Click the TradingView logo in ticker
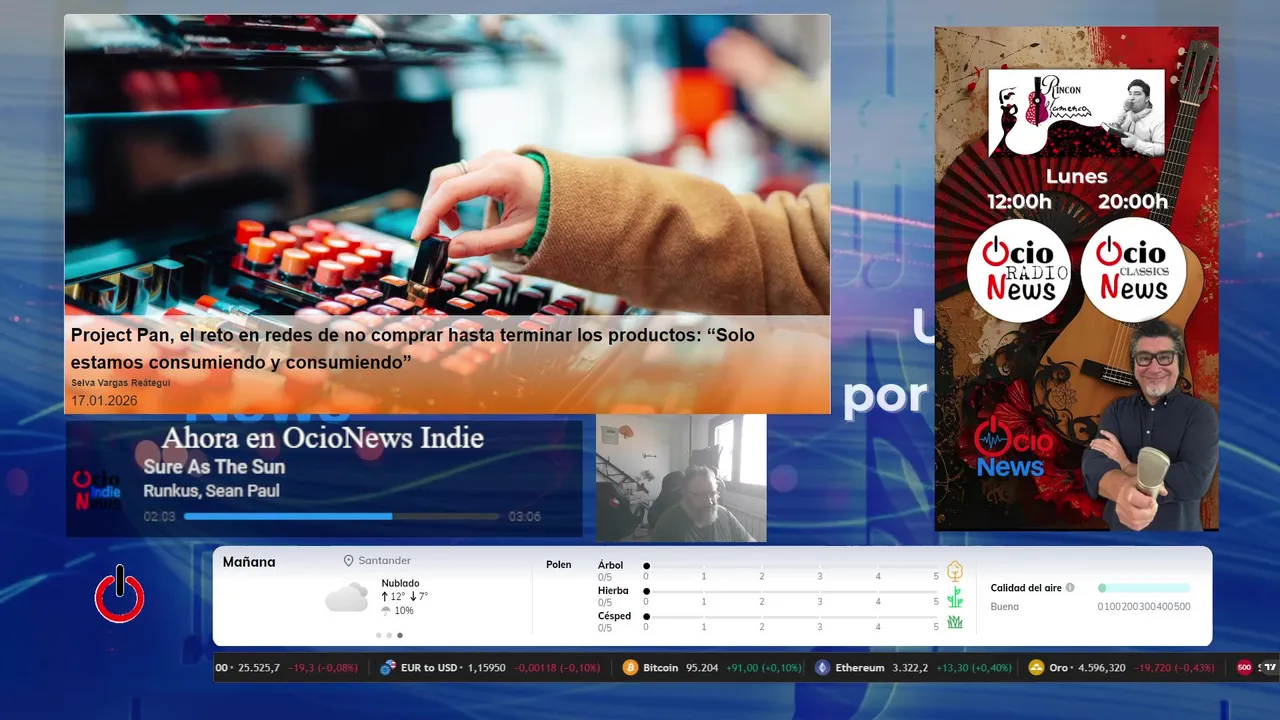The width and height of the screenshot is (1280, 720). tap(1268, 667)
